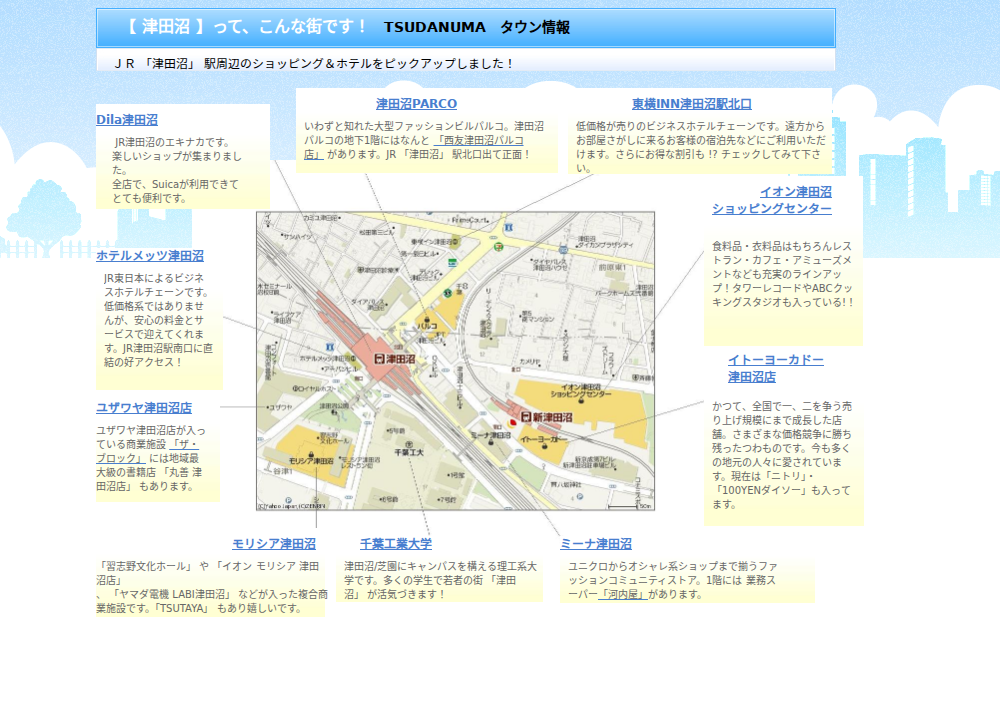1000x721 pixels.
Task: Click the TSUDANUMA タウン情報 header text
Action: [x=476, y=27]
